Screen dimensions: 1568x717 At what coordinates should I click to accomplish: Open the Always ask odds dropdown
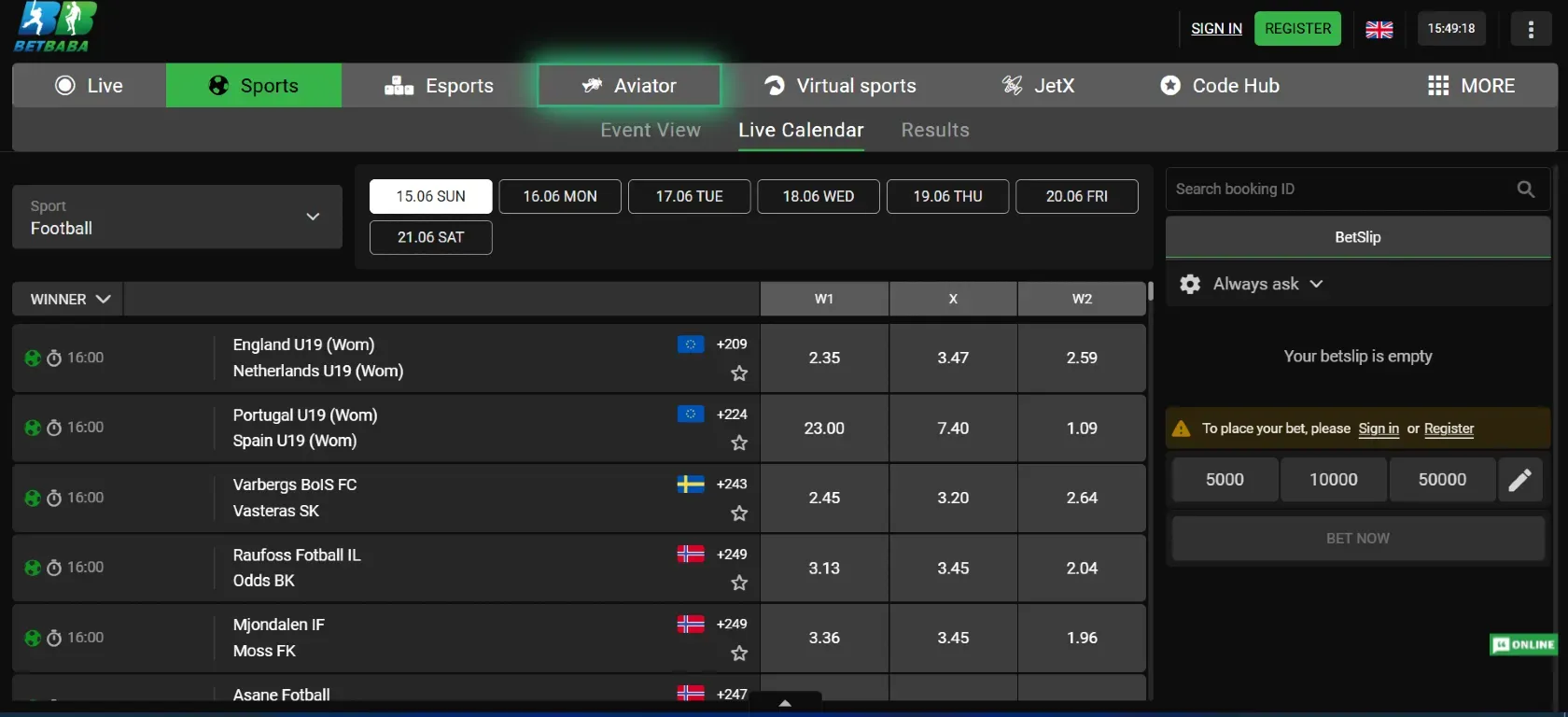1267,284
